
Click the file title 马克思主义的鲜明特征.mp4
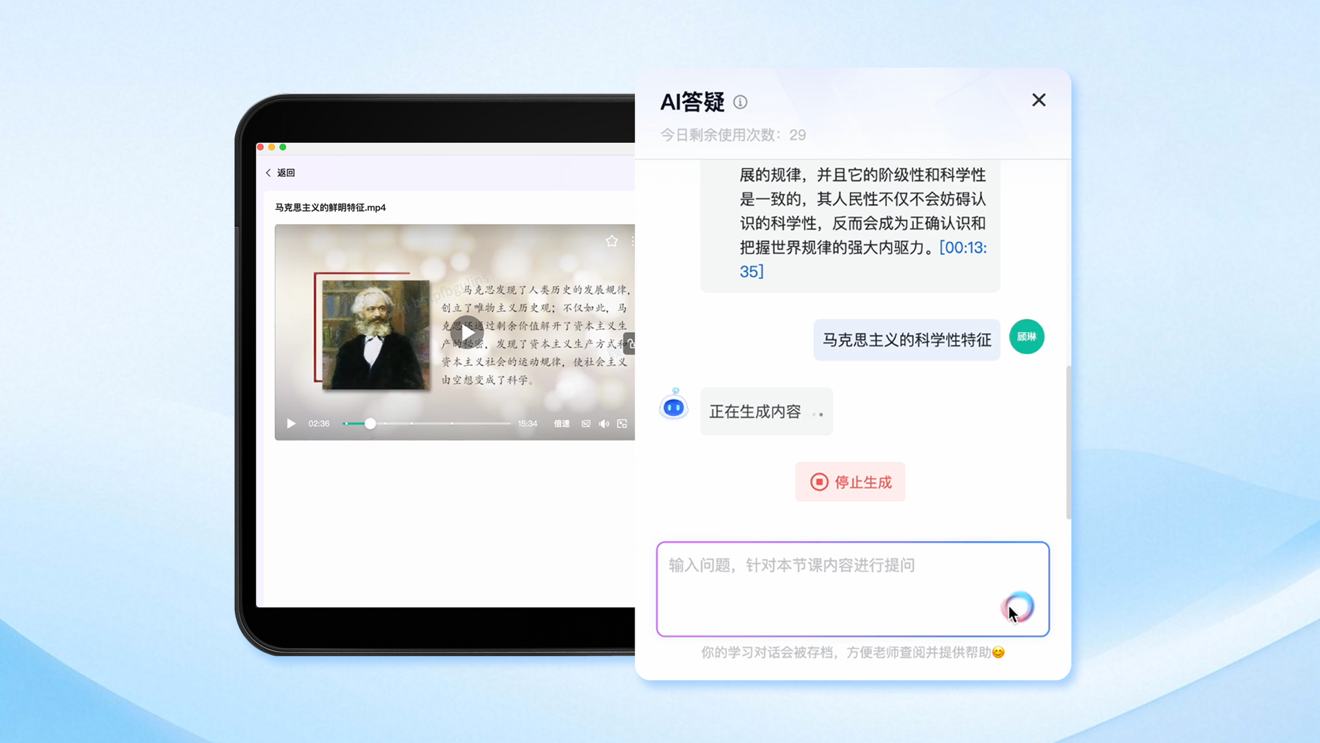coord(330,208)
